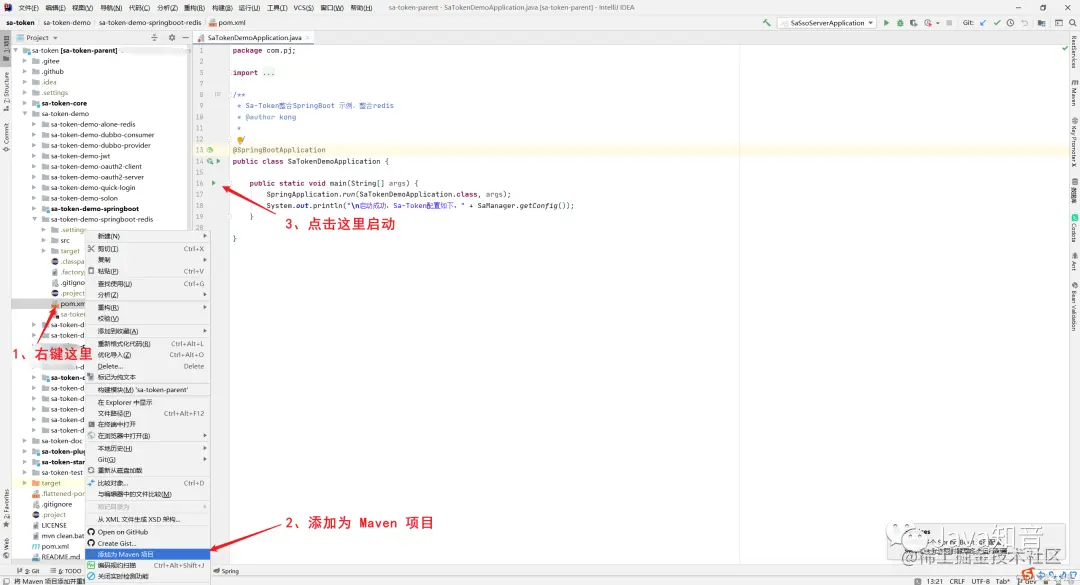Choose 重新格式化代码(R) in context menu

pyautogui.click(x=147, y=343)
